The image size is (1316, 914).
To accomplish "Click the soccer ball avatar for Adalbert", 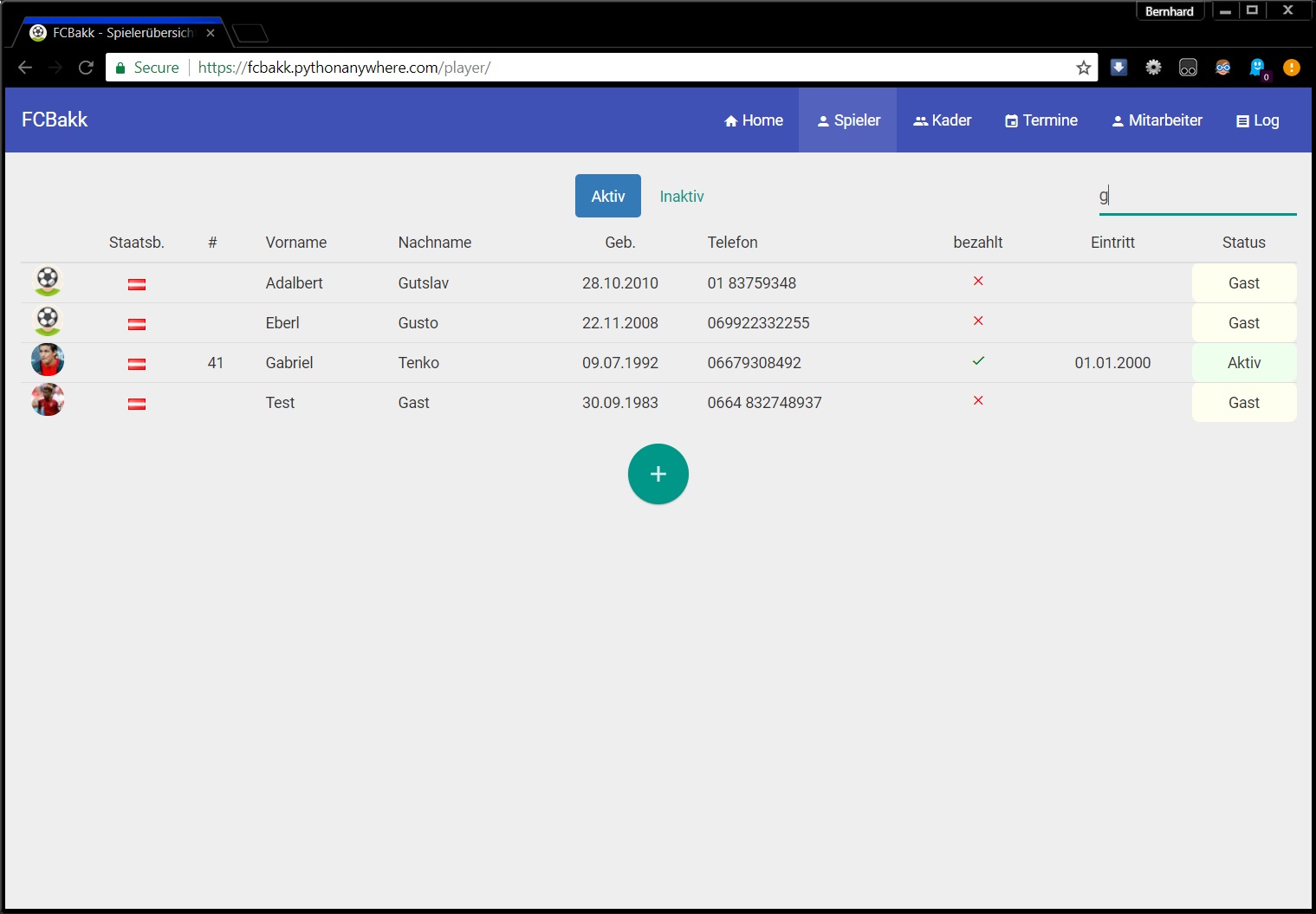I will 48,281.
